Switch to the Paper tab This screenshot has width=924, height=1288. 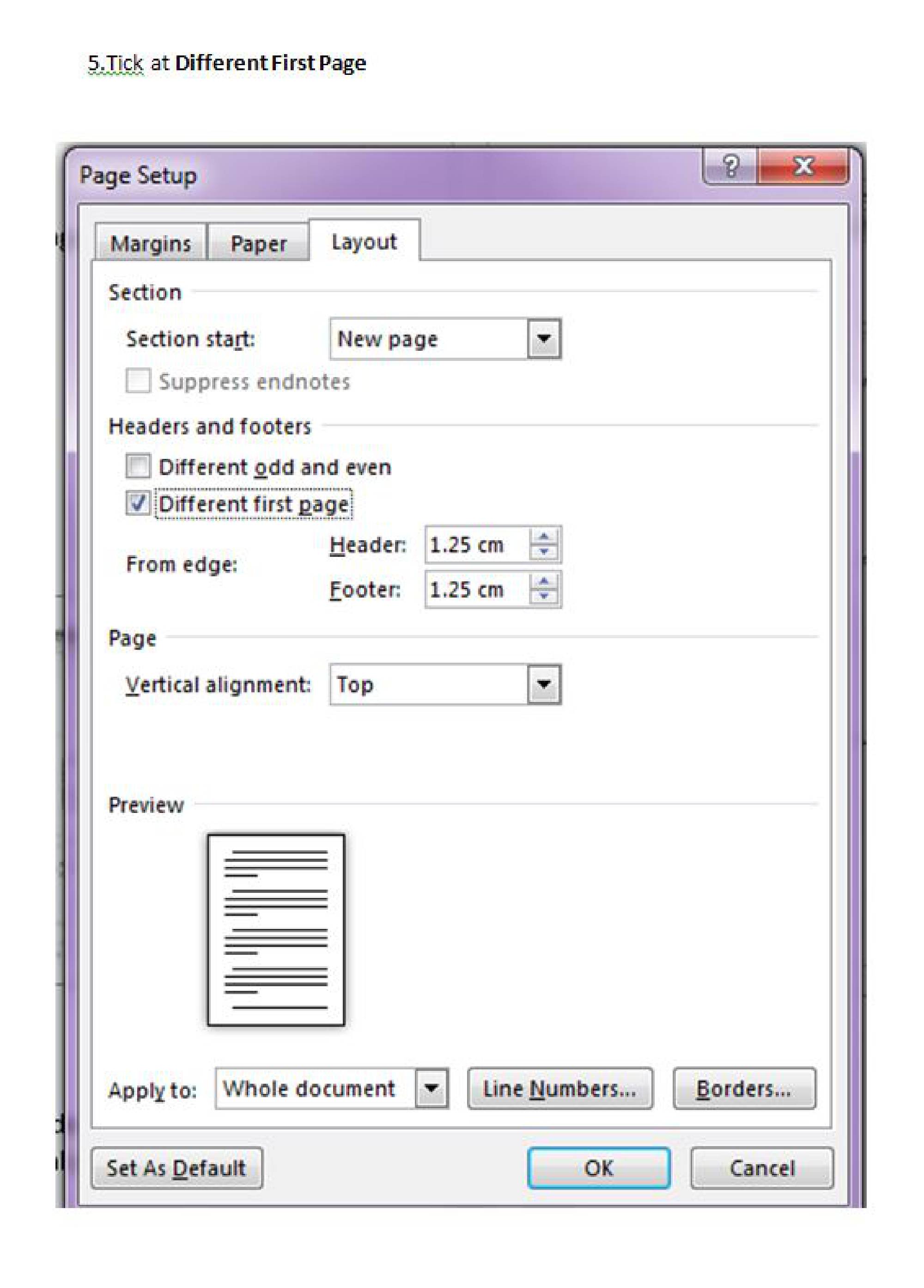point(258,244)
